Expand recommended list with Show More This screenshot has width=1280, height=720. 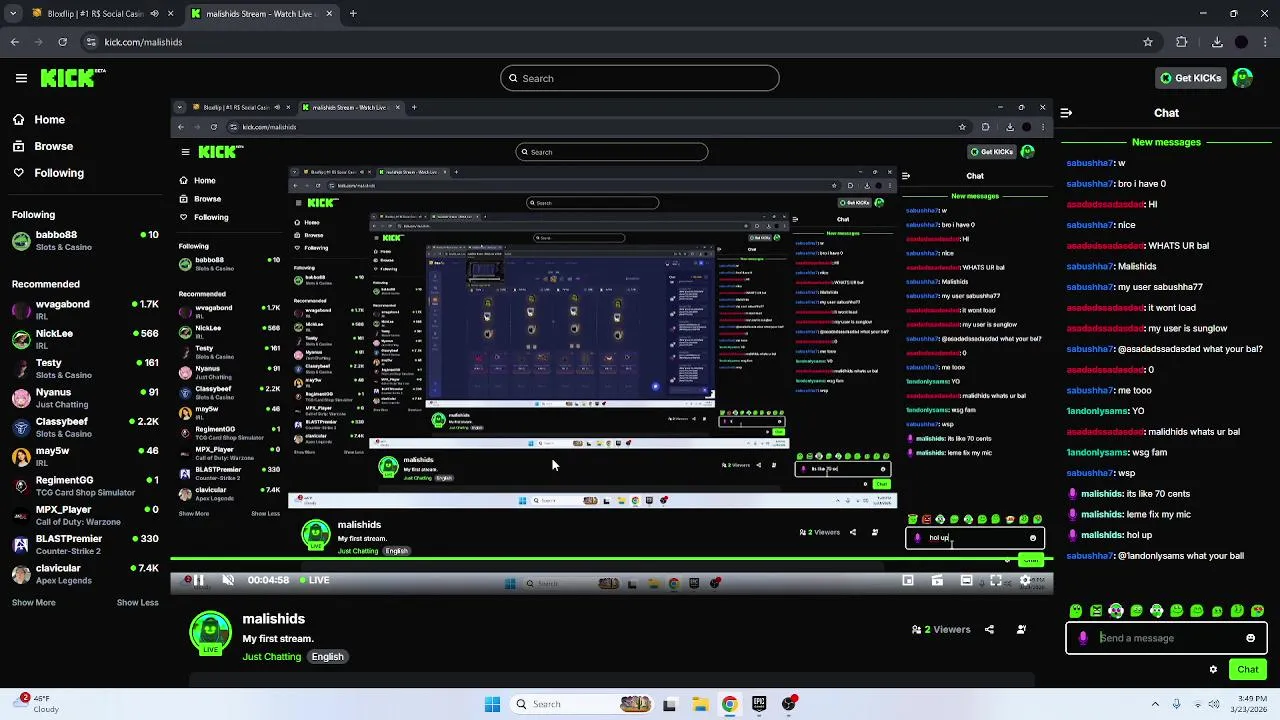tap(33, 603)
